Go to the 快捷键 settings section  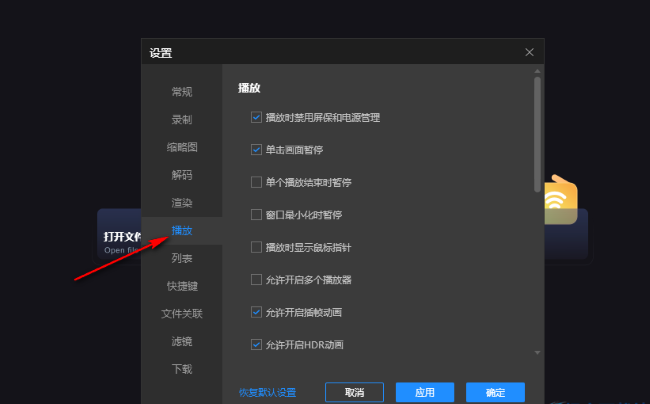181,286
